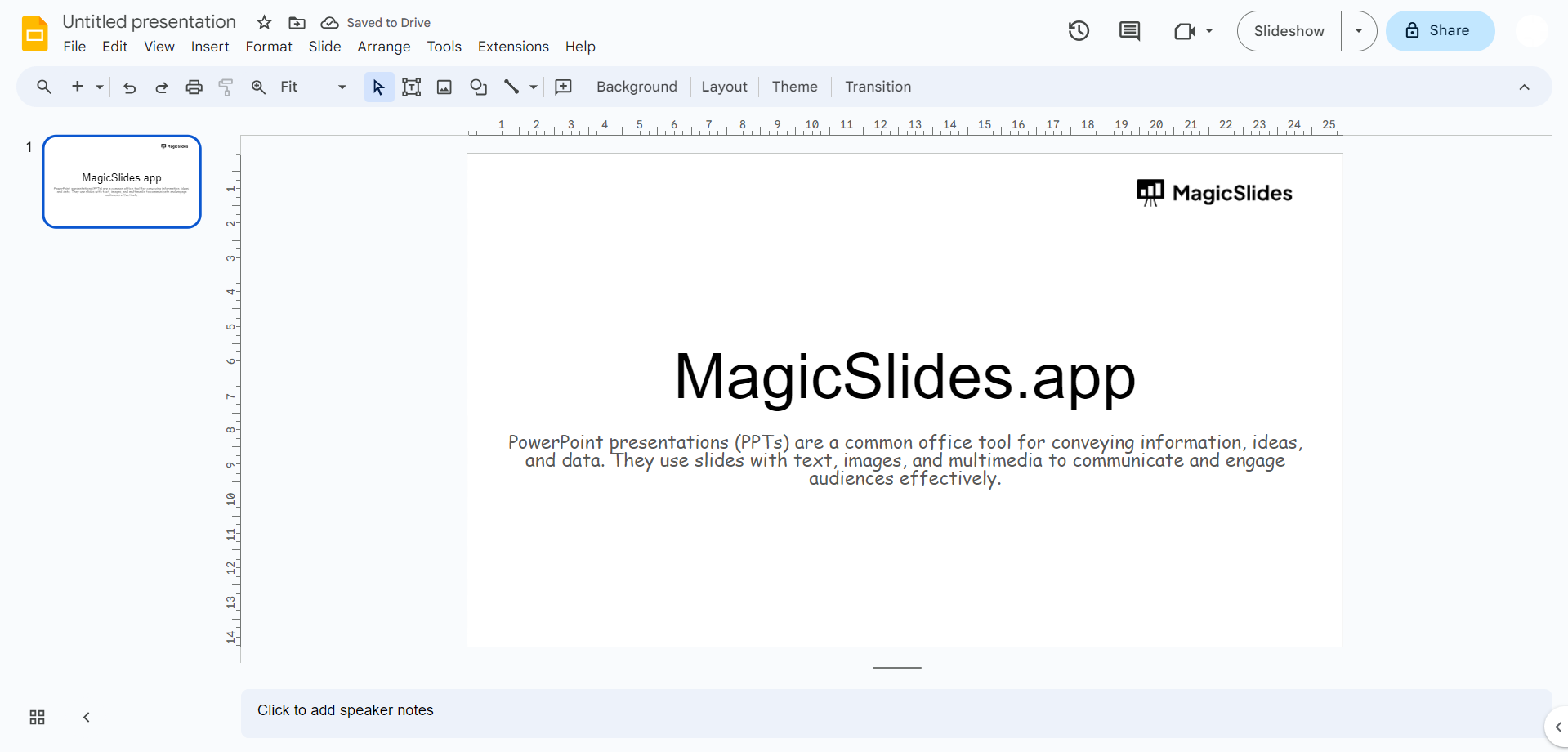Open the Insert menu
Screen dimensions: 1568x752
210,47
